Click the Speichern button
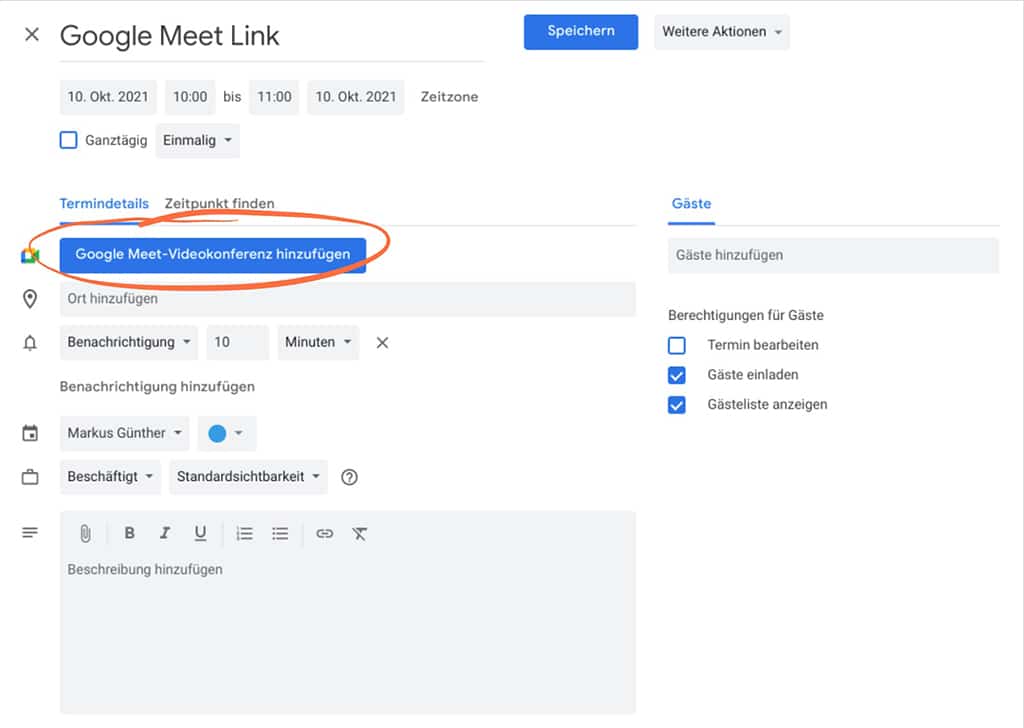The width and height of the screenshot is (1024, 728). click(581, 31)
